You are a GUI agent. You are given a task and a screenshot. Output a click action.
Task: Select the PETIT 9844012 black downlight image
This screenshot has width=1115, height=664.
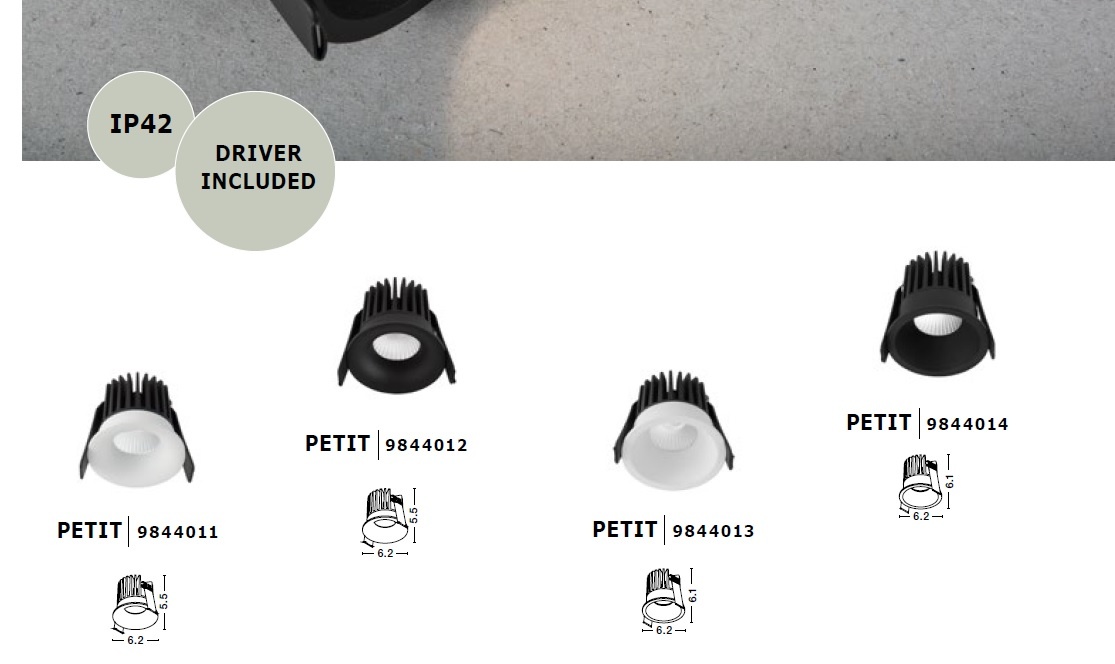(396, 335)
